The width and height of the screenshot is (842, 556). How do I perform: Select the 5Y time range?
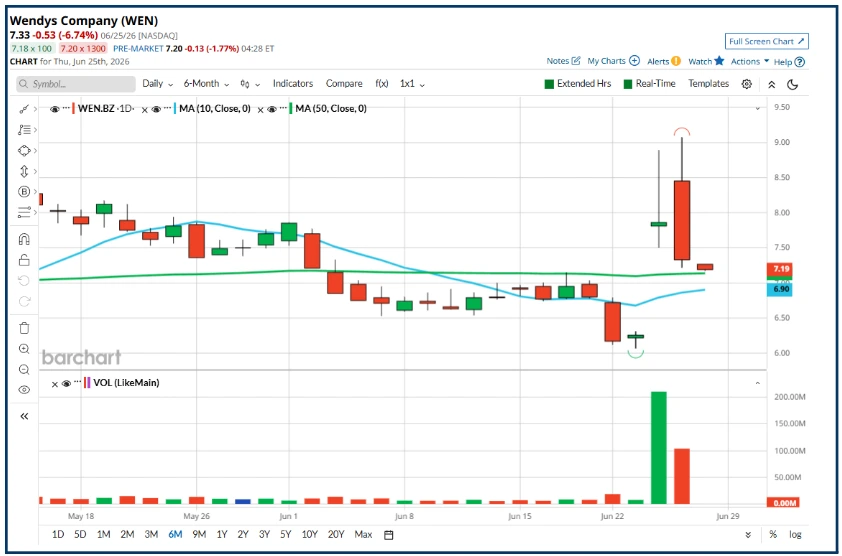coord(285,535)
